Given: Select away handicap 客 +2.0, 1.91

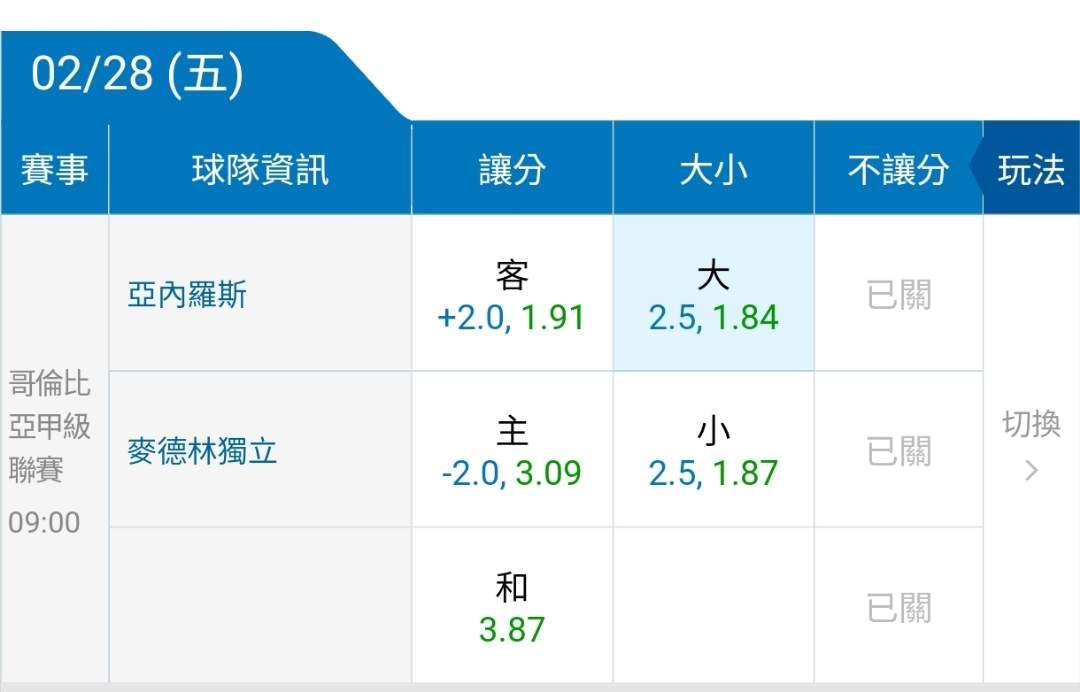Looking at the screenshot, I should (x=511, y=295).
